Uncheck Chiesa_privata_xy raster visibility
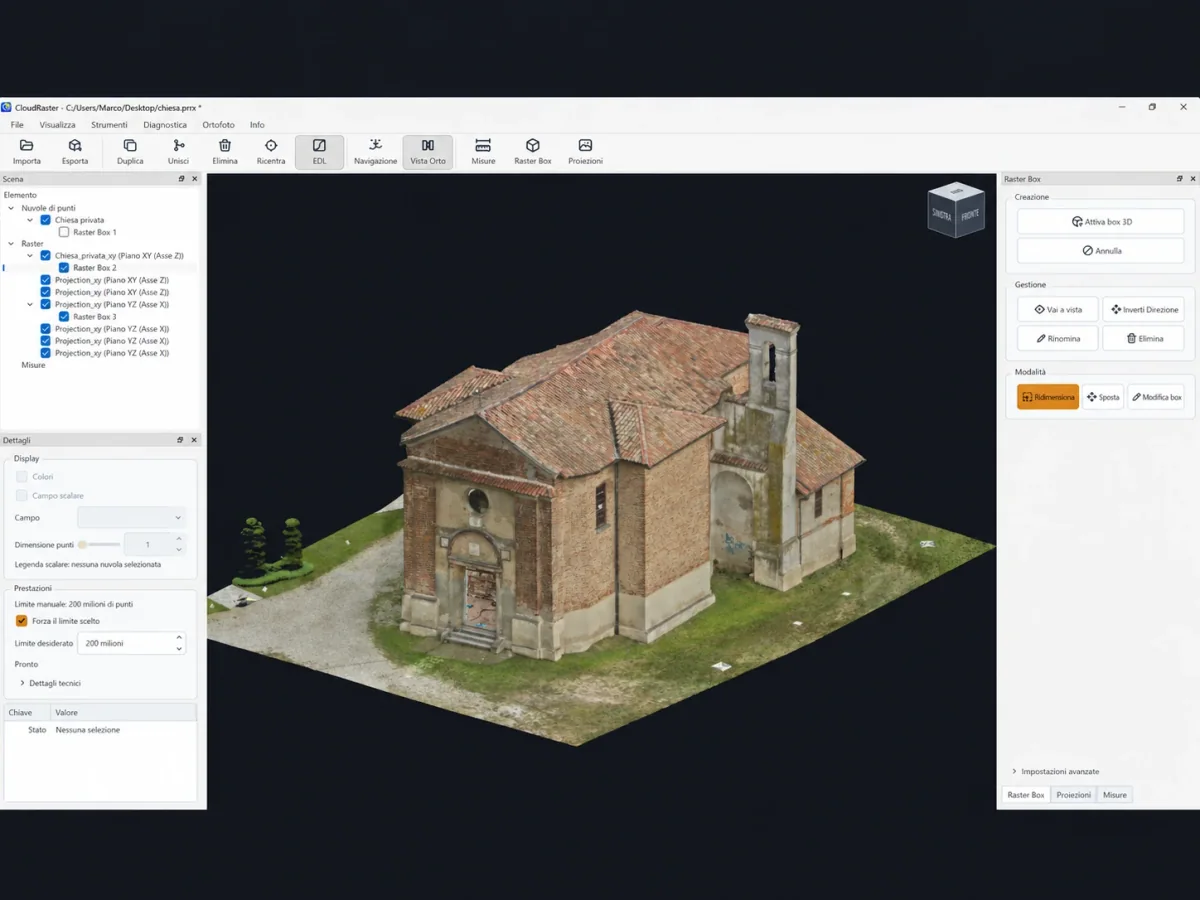Screen dimensions: 1200x900 pyautogui.click(x=45, y=256)
